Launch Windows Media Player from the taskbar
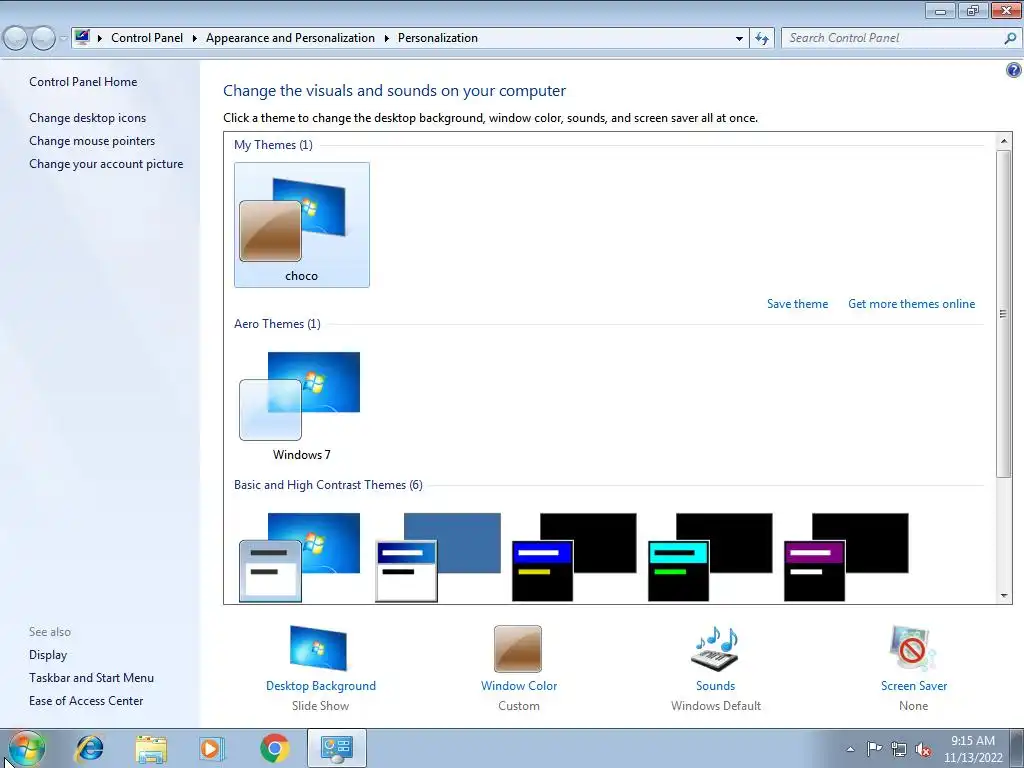Viewport: 1024px width, 768px height. click(212, 748)
